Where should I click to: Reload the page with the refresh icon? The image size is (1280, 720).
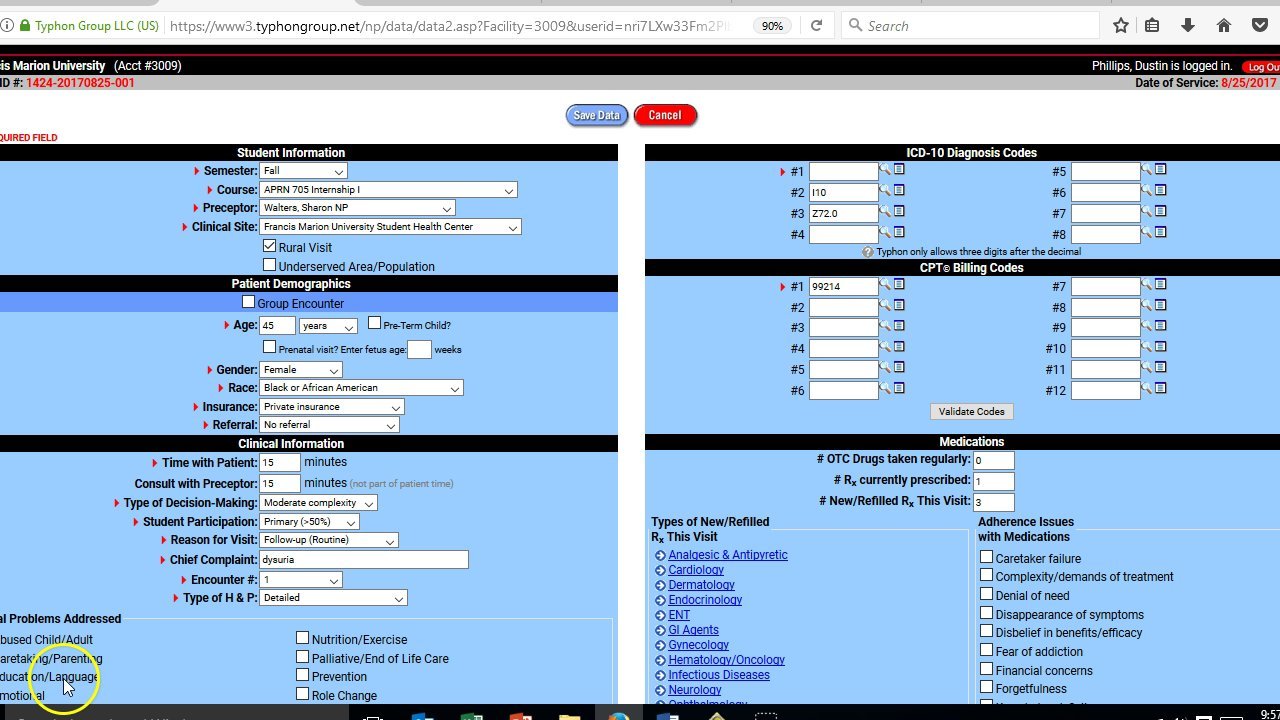pos(816,25)
